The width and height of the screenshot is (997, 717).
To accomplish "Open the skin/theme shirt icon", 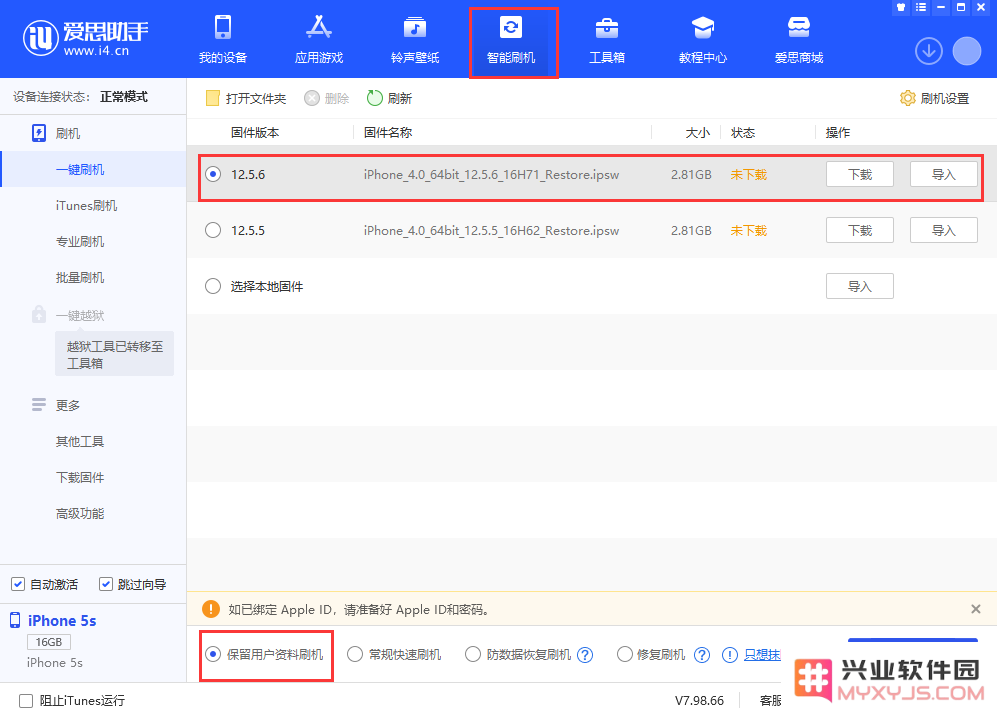I will tap(900, 8).
